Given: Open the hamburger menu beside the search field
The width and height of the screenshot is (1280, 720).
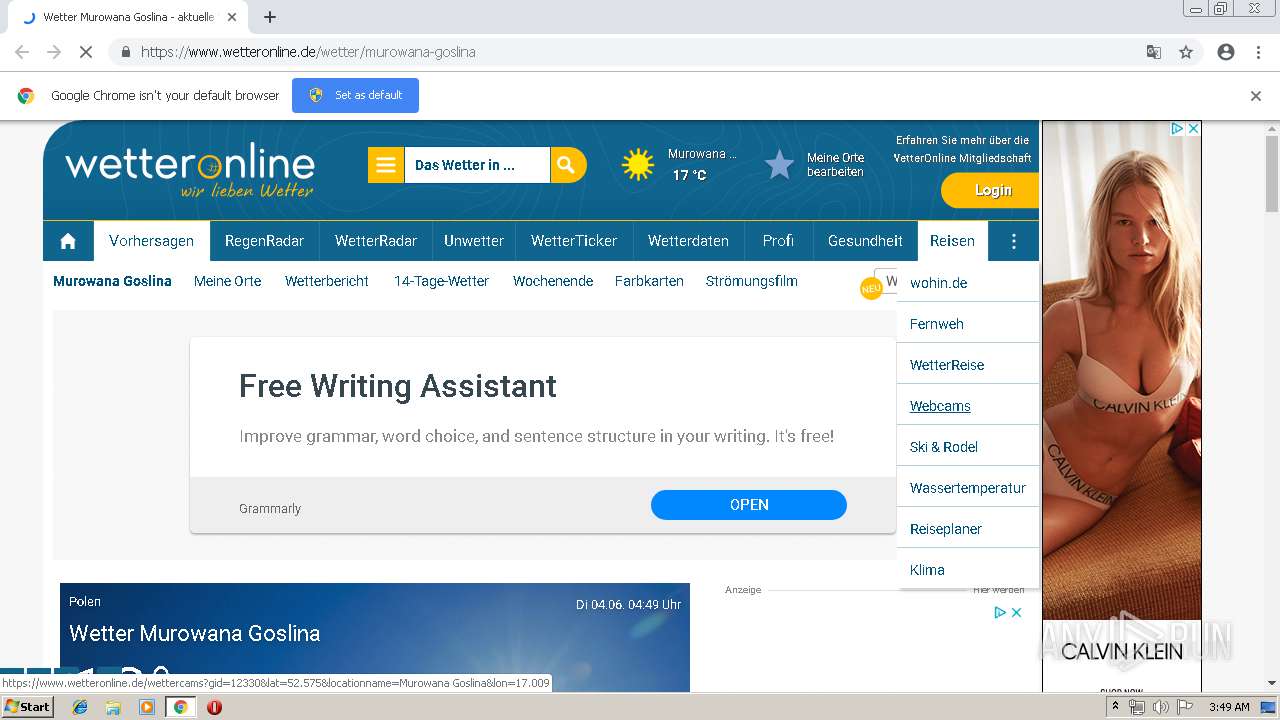Looking at the screenshot, I should pos(386,165).
